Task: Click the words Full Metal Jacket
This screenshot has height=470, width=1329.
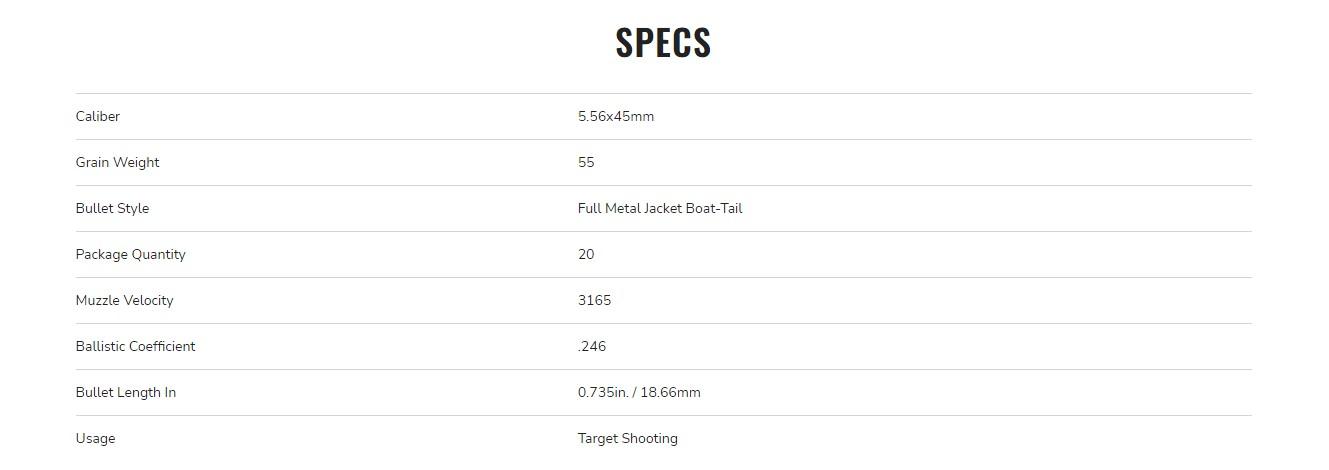Action: [630, 208]
